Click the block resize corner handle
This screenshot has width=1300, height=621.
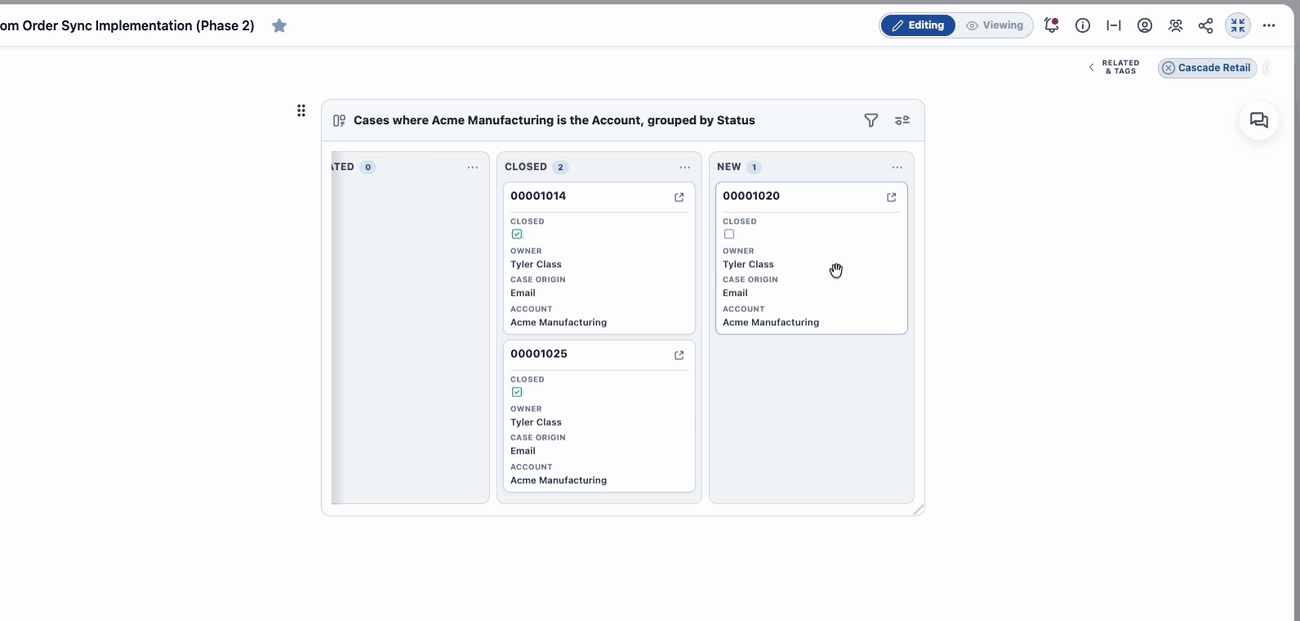click(x=918, y=510)
